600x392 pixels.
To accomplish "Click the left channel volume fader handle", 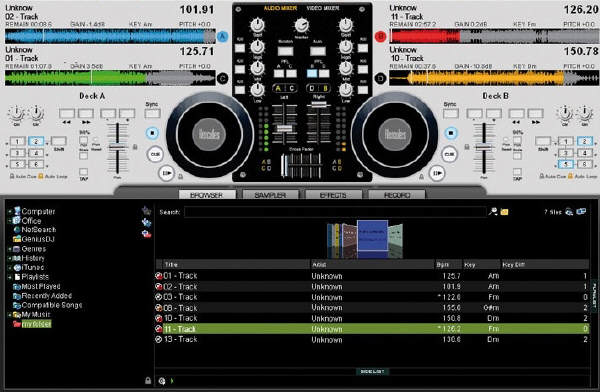I will 284,129.
